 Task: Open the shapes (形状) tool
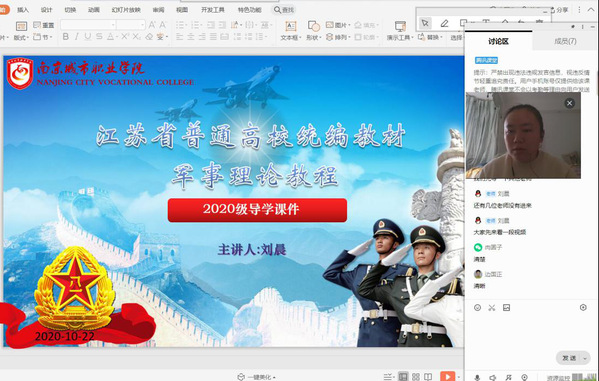pyautogui.click(x=314, y=31)
